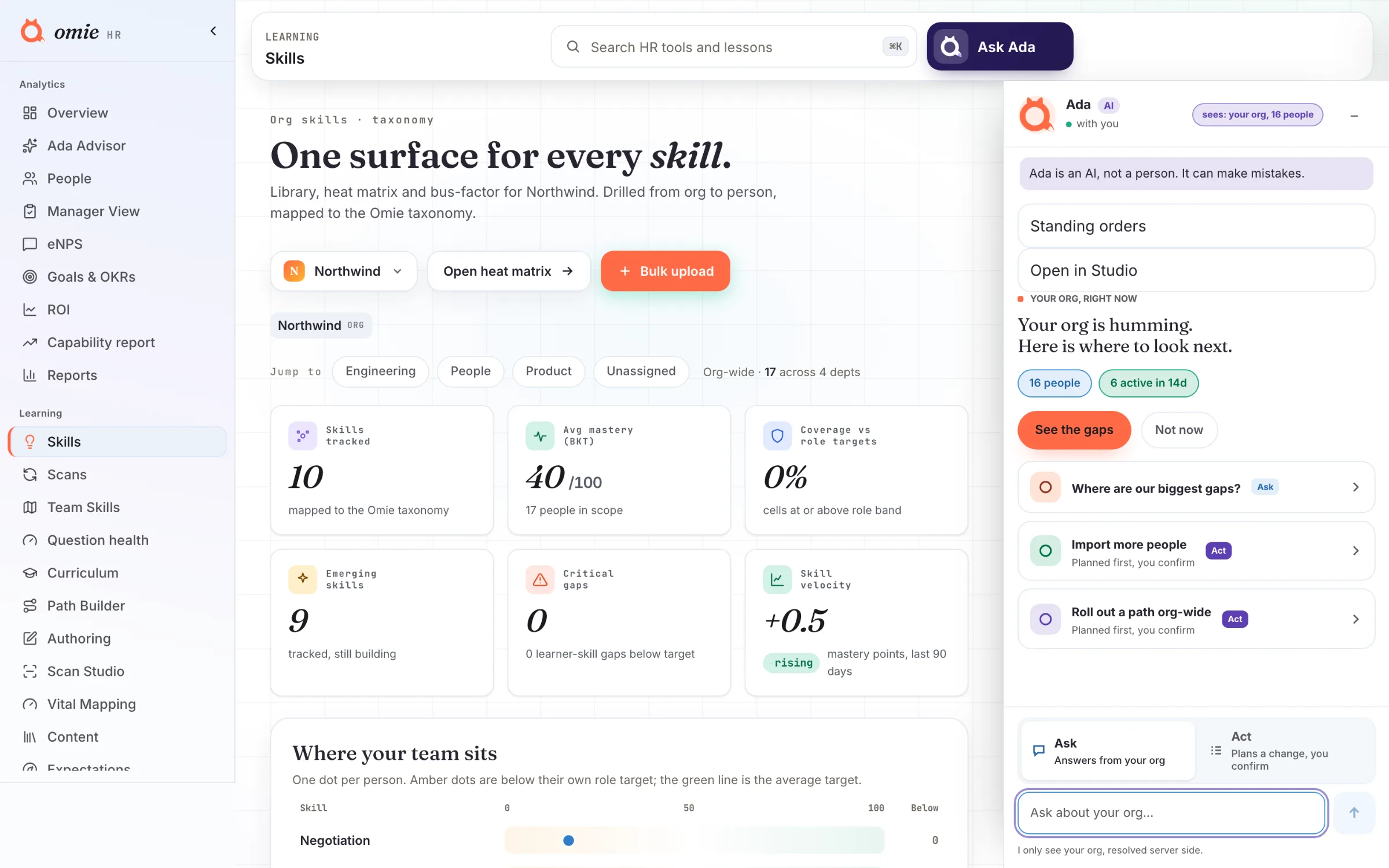The image size is (1389, 868).
Task: Switch Ada mode to Ask
Action: [x=1108, y=751]
